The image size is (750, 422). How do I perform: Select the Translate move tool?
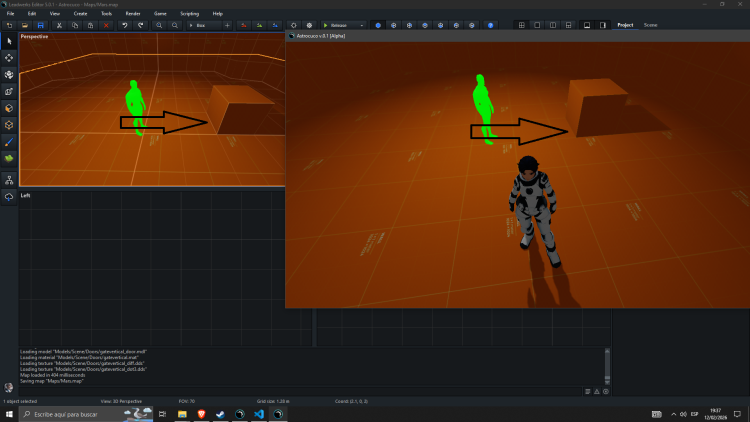click(9, 58)
